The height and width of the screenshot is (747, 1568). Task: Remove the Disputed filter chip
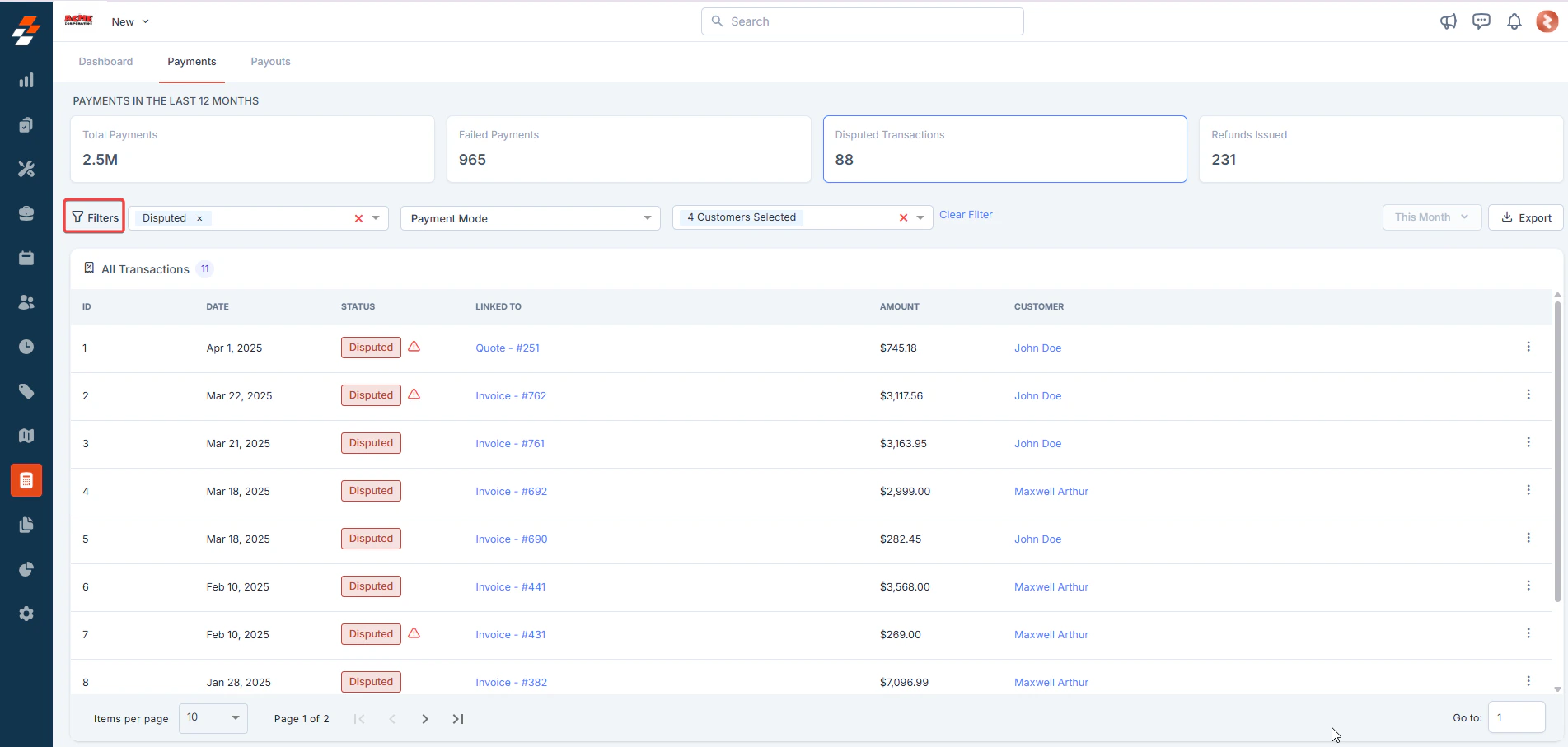(199, 218)
